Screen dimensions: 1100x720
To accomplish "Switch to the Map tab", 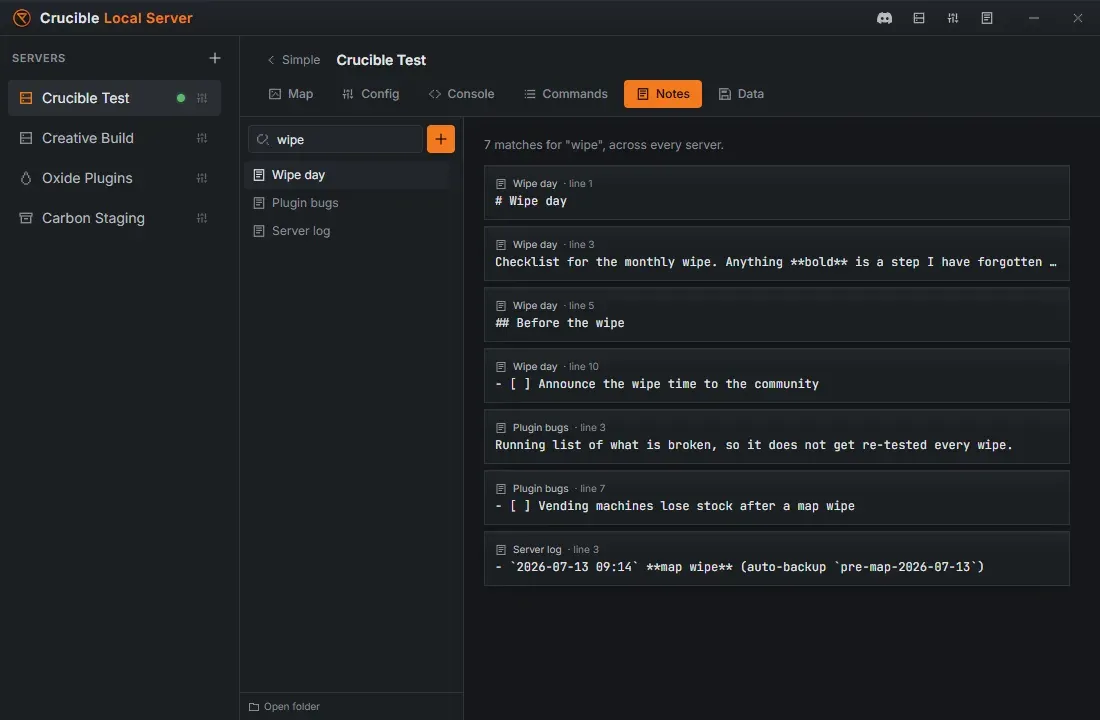I will pyautogui.click(x=290, y=94).
